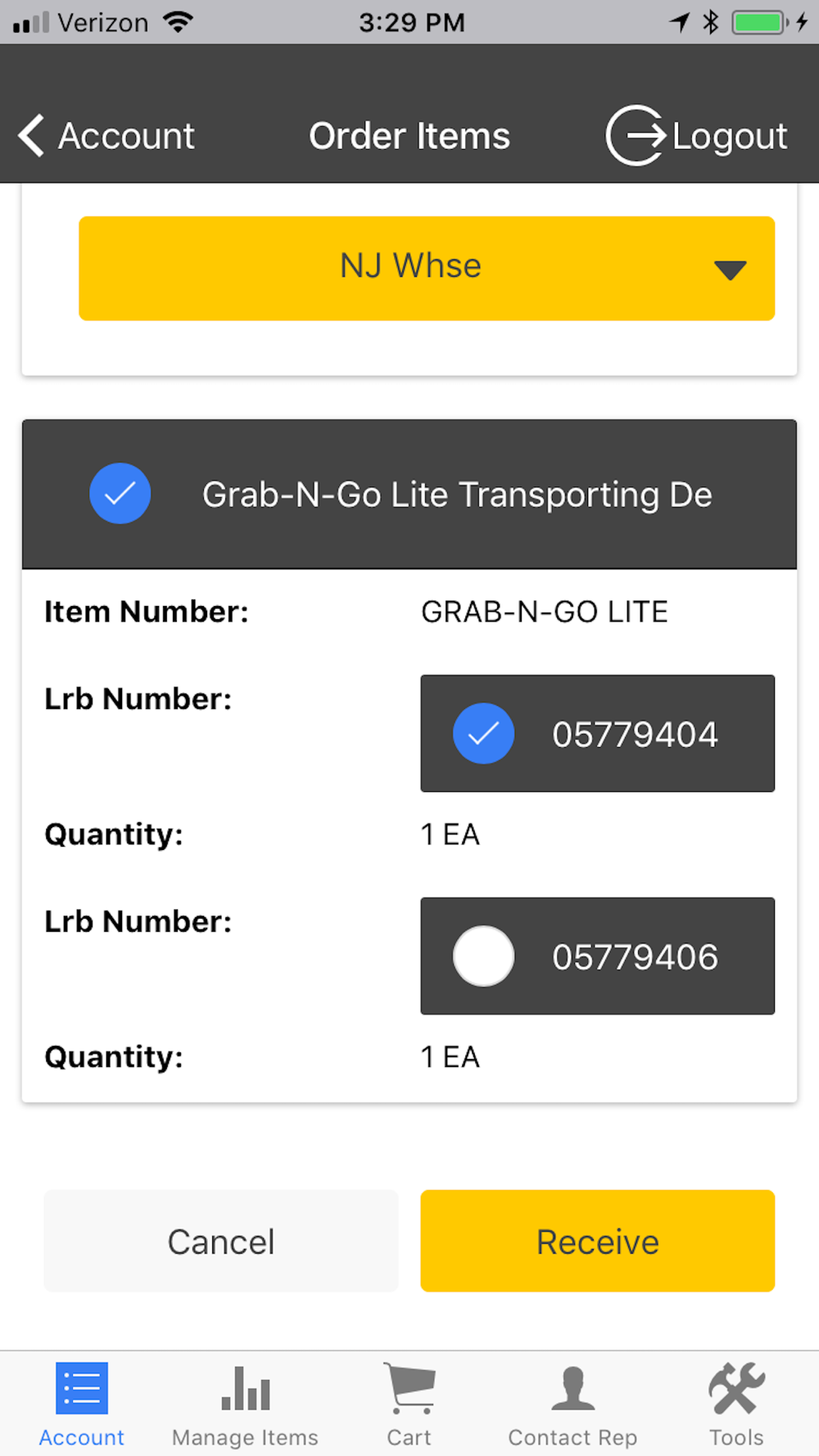Open the Manage Items bar chart icon
819x1456 pixels.
point(246,1388)
